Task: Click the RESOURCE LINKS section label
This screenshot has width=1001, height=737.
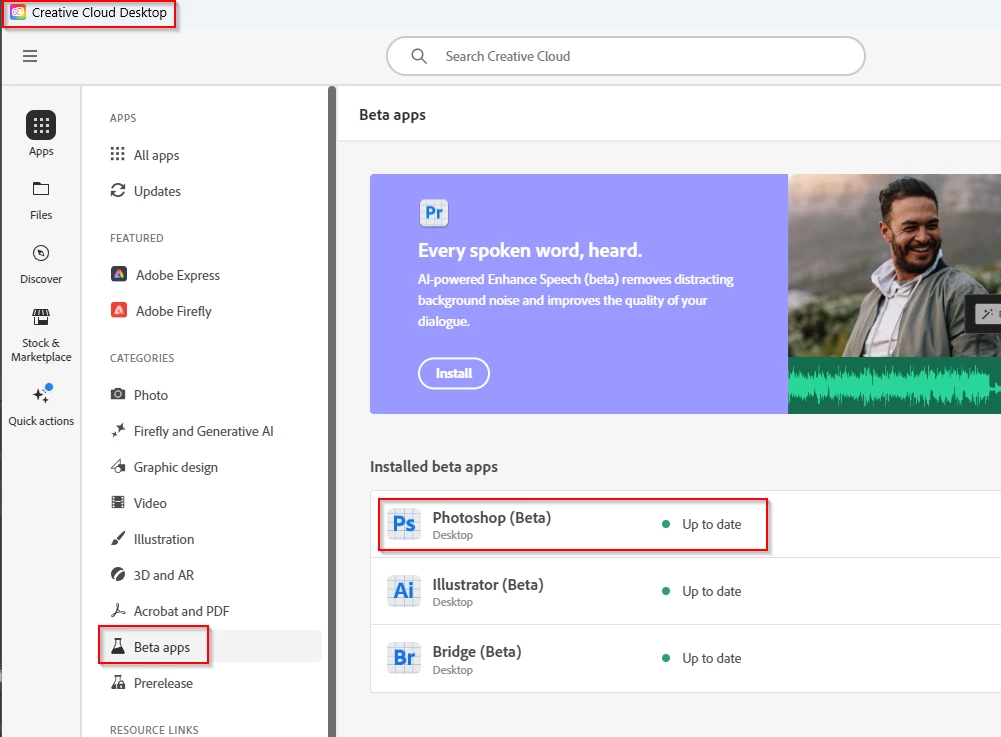Action: (x=154, y=729)
